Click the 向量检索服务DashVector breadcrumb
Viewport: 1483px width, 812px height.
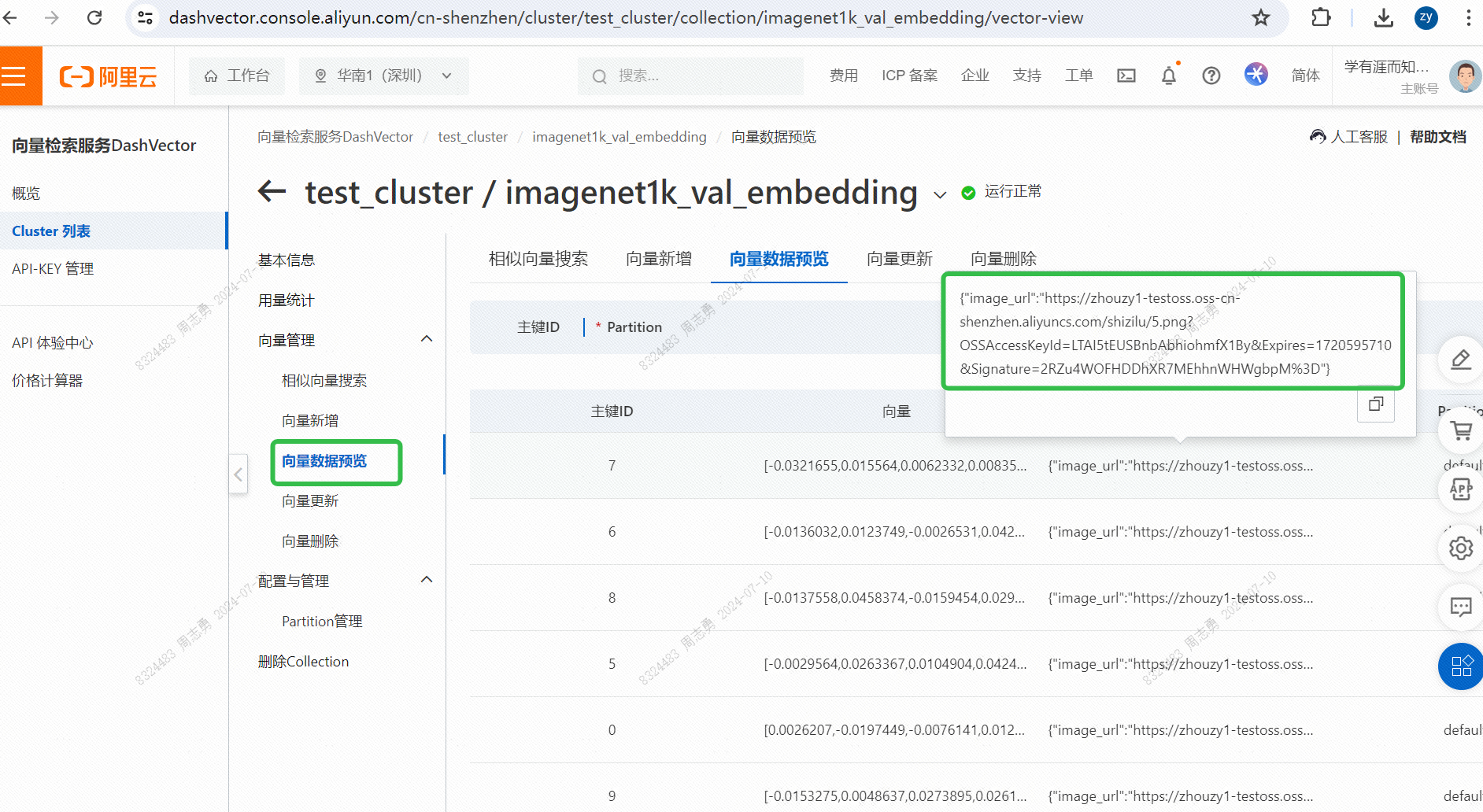click(335, 137)
